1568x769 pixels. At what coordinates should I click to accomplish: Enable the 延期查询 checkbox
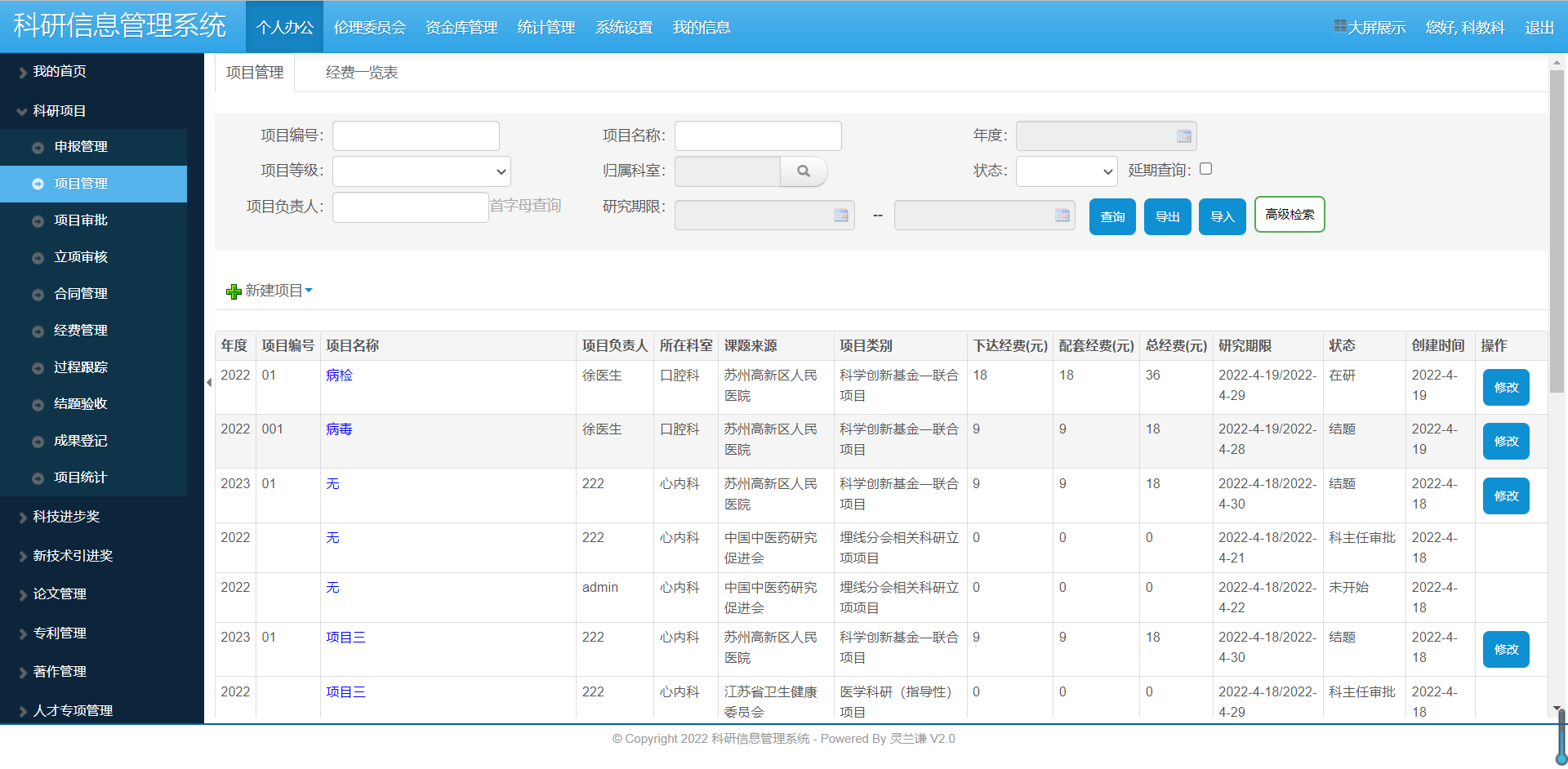coord(1205,169)
